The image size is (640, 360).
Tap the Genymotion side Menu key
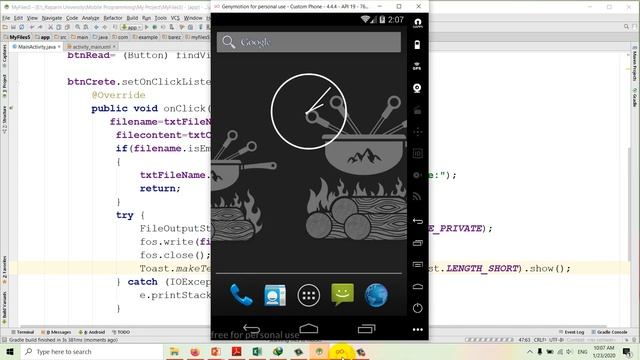(x=418, y=265)
